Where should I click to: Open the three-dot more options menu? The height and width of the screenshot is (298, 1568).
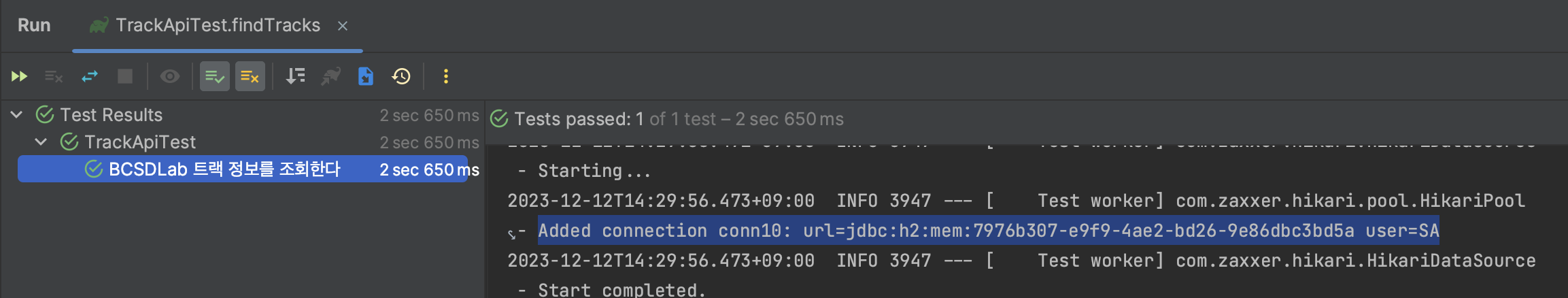[446, 76]
